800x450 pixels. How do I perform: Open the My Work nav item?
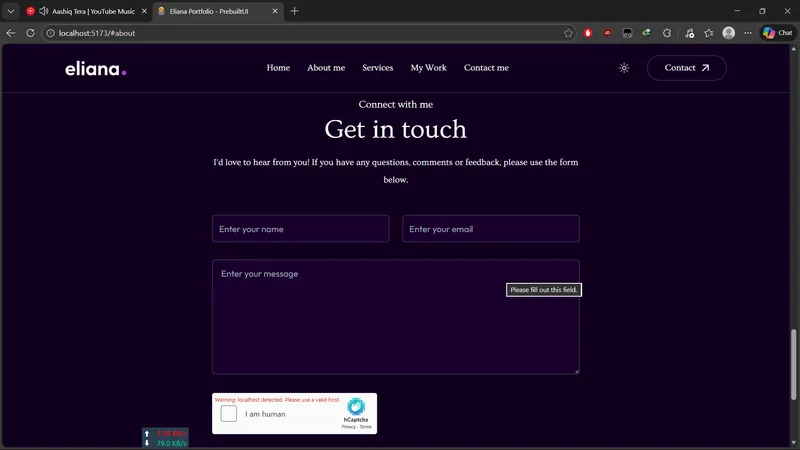[x=428, y=68]
